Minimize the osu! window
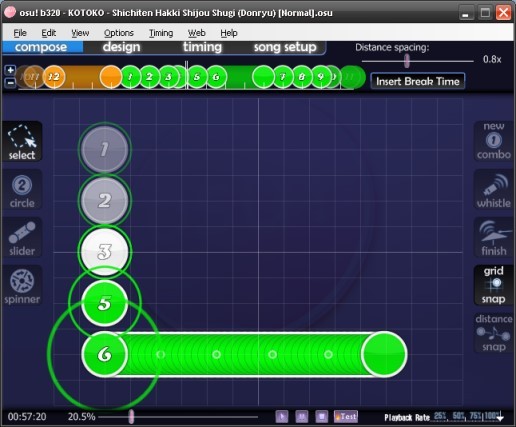Viewport: 516px width, 427px height. point(466,13)
